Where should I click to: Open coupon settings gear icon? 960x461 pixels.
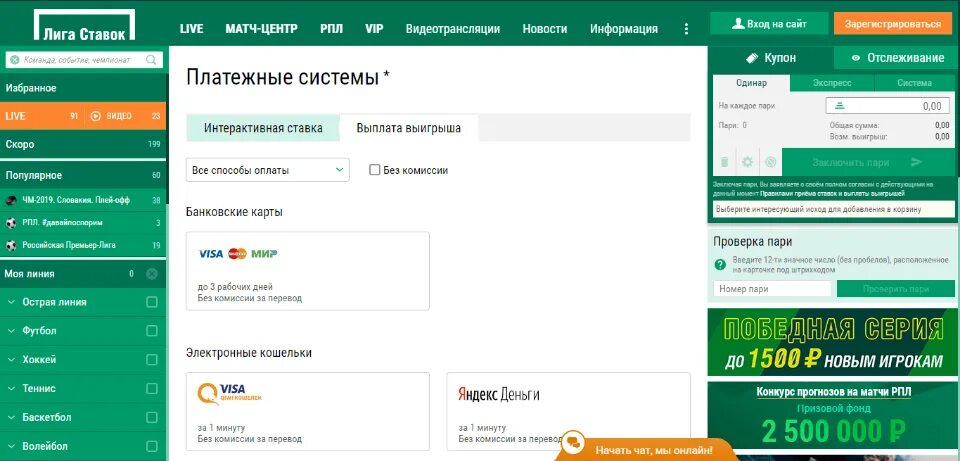748,162
